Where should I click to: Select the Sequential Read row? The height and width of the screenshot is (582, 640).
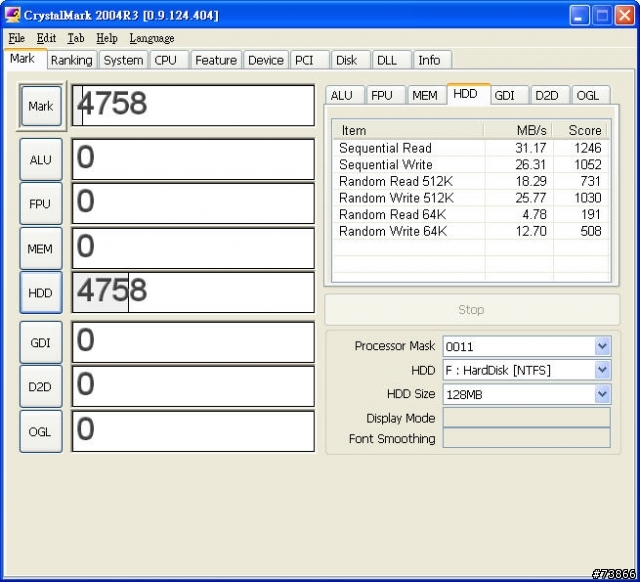[x=471, y=148]
